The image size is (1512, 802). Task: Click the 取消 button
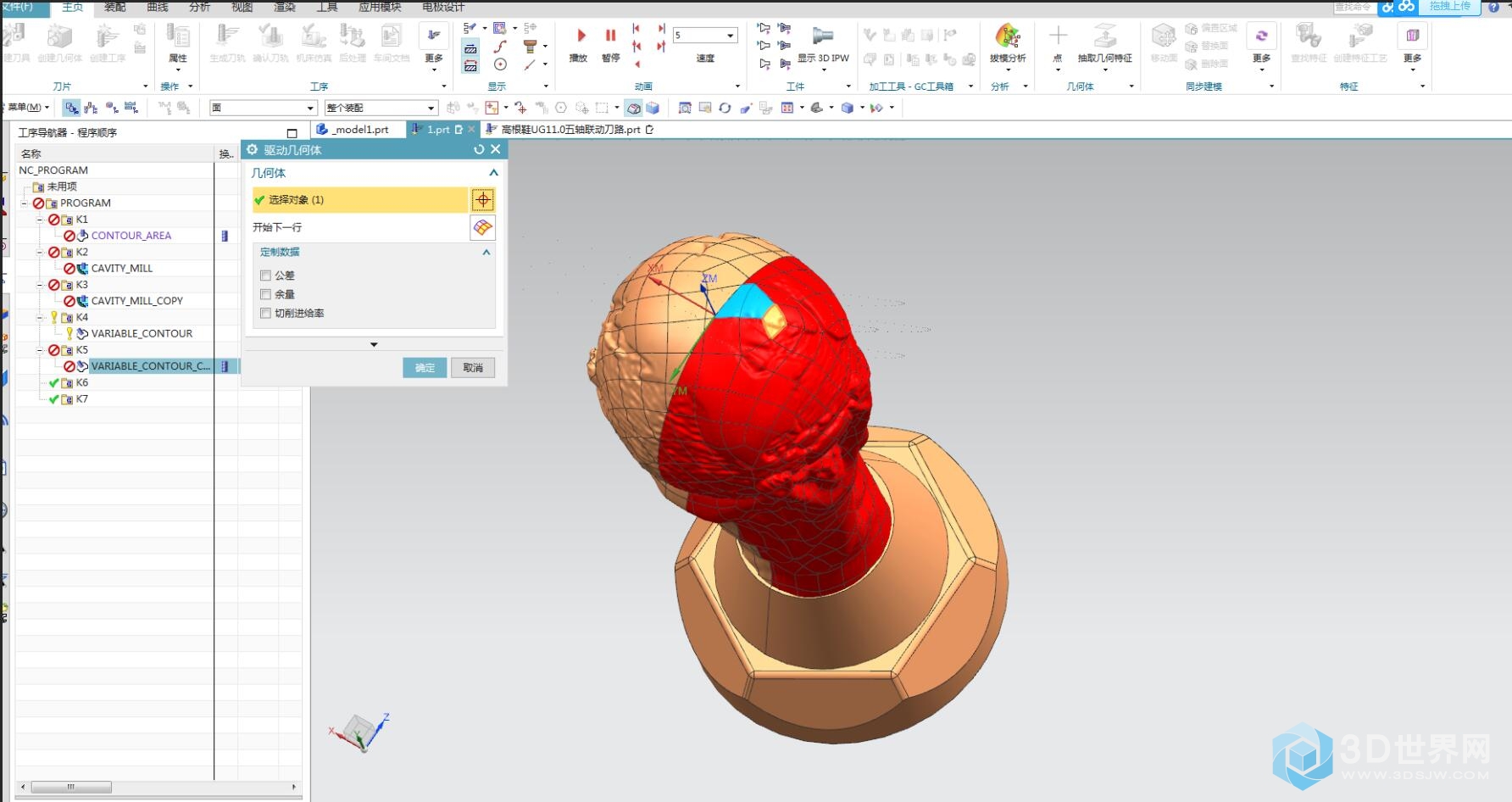tap(473, 367)
